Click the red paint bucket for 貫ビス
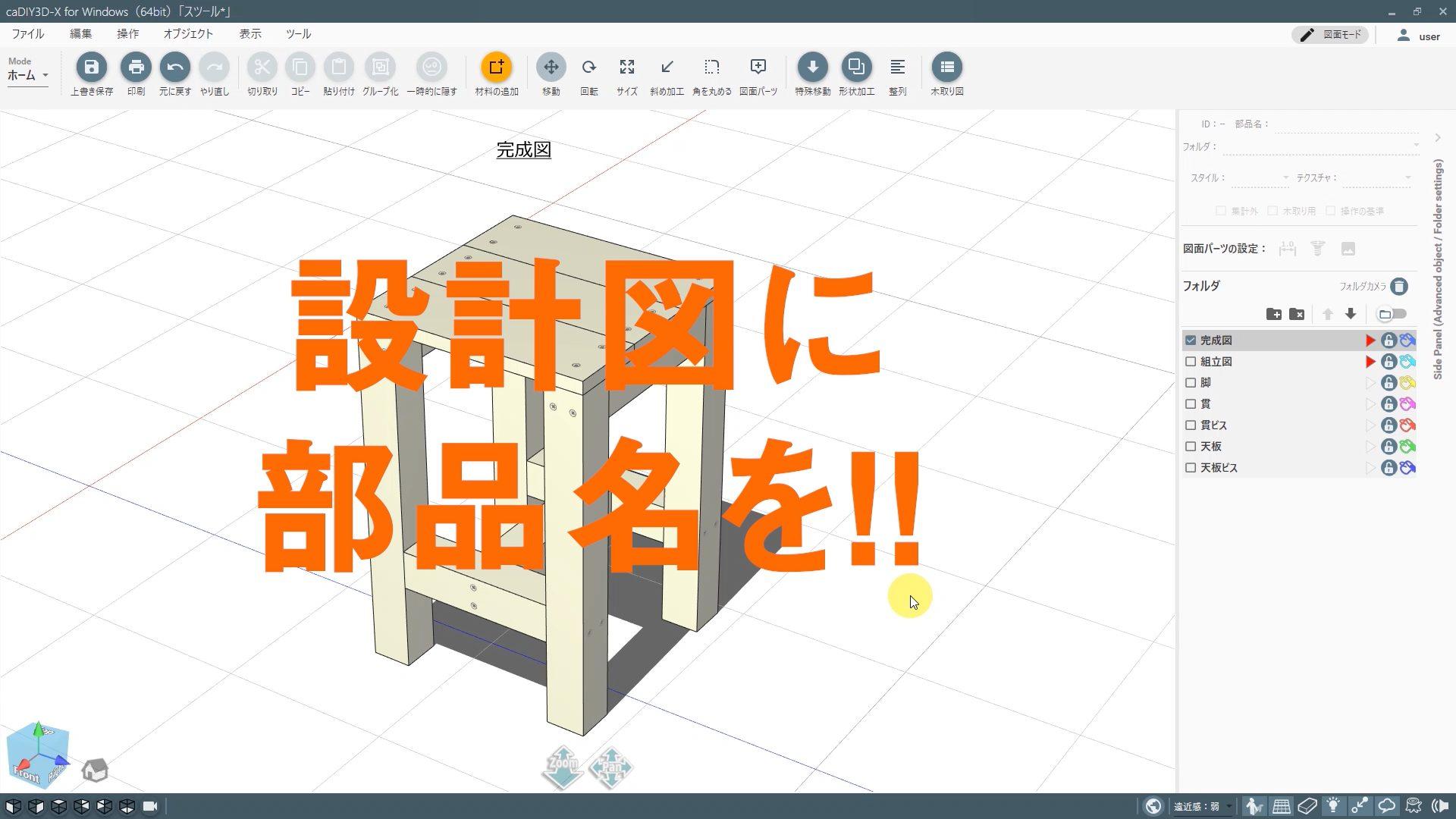The image size is (1456, 819). tap(1407, 425)
